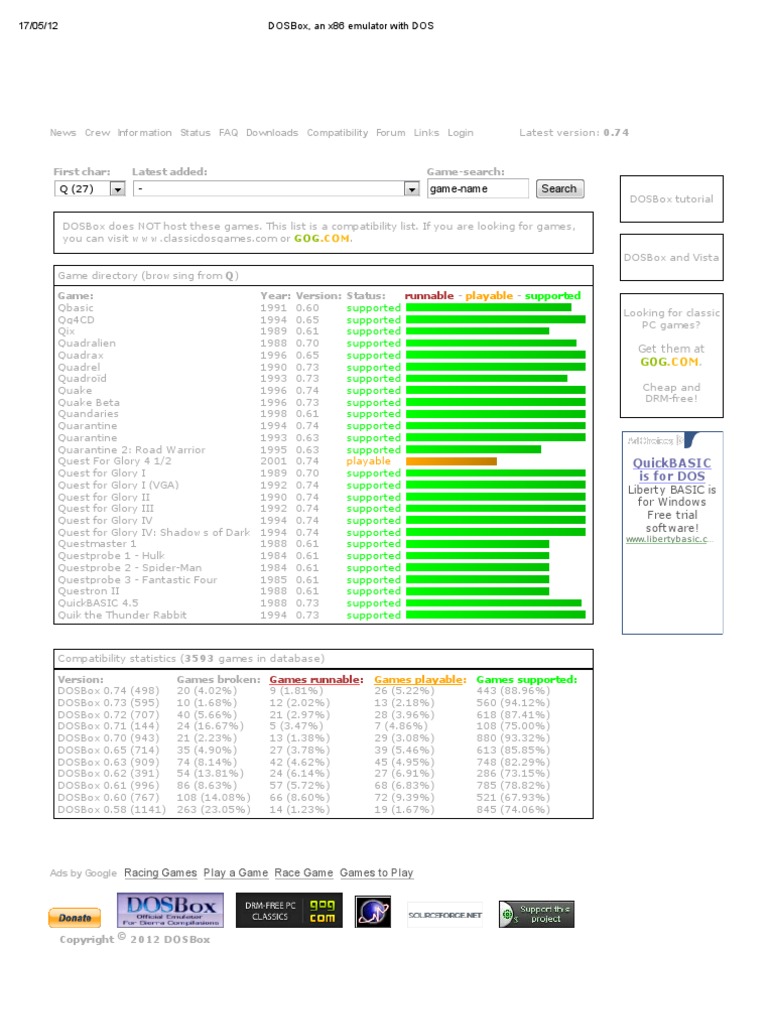
Task: Open the DOSBox and Vista box
Action: [671, 257]
